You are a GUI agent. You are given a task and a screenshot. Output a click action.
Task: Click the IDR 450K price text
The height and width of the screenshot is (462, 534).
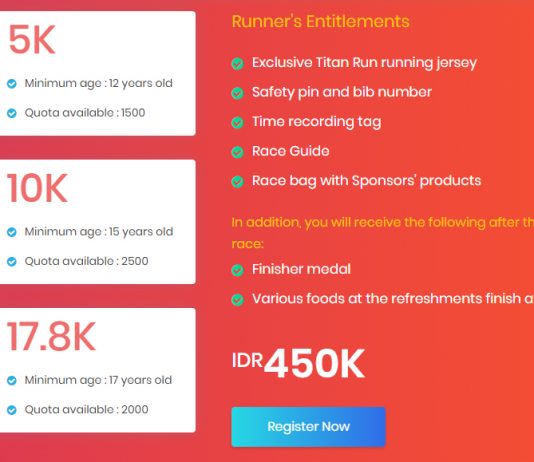(x=298, y=363)
